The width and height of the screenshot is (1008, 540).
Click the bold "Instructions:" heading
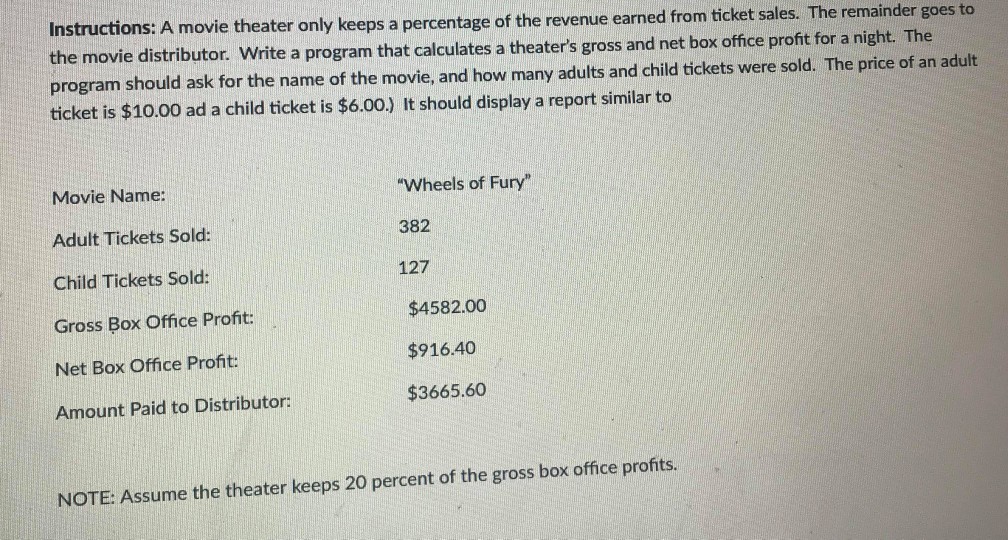97,29
